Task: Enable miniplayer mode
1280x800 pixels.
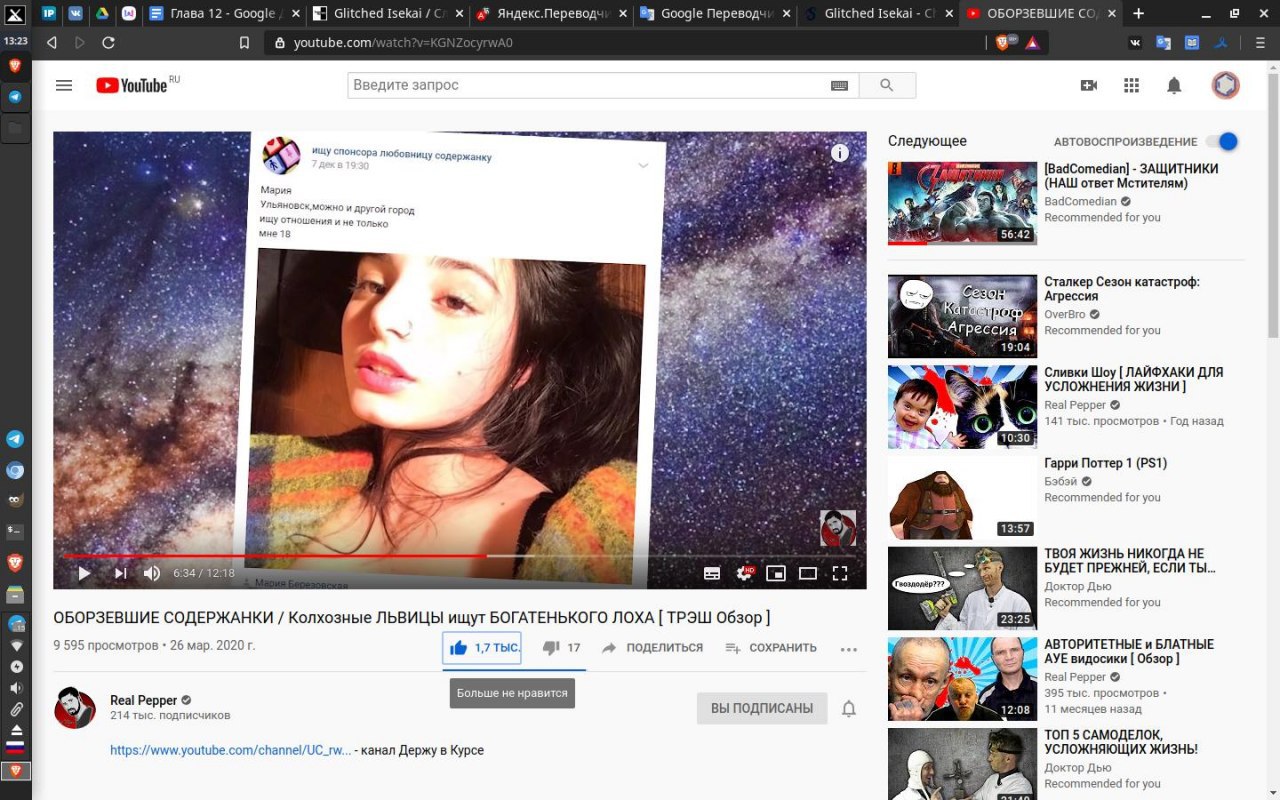Action: [x=776, y=573]
